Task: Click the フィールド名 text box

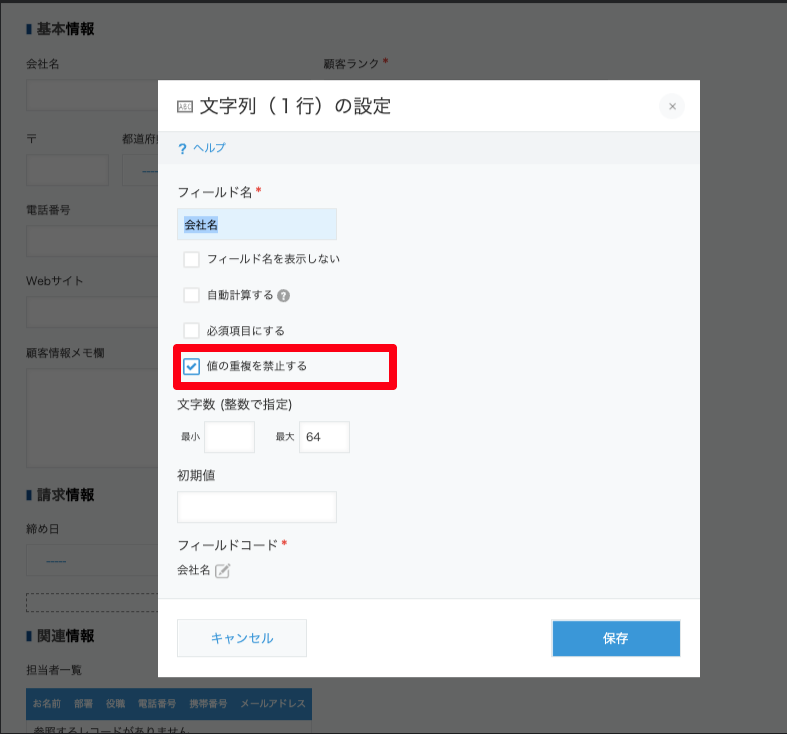Action: tap(257, 225)
